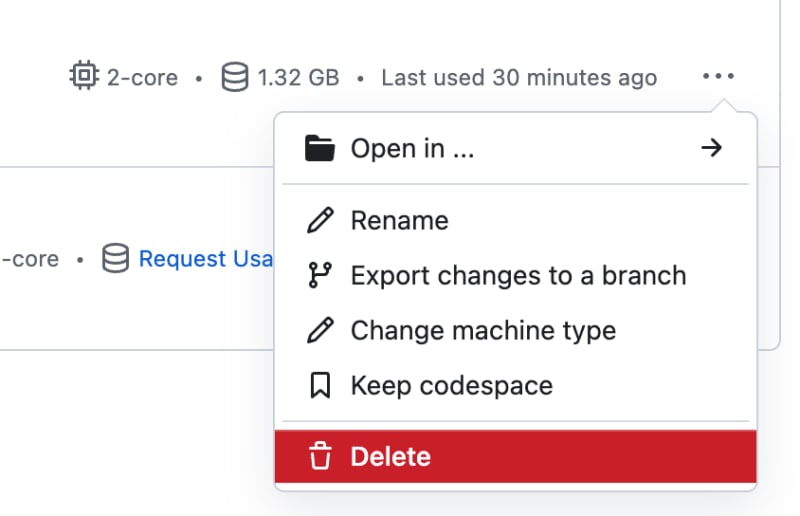The height and width of the screenshot is (516, 800).
Task: Choose Change machine type option
Action: pyautogui.click(x=515, y=330)
